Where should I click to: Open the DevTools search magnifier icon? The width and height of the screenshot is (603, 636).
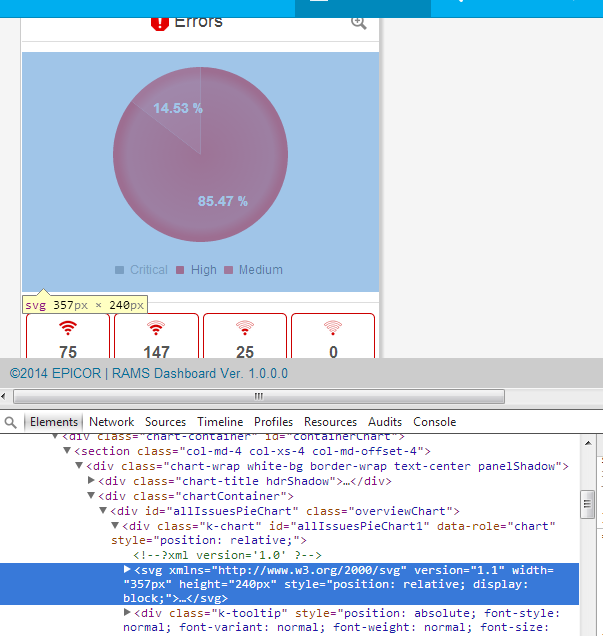[11, 423]
